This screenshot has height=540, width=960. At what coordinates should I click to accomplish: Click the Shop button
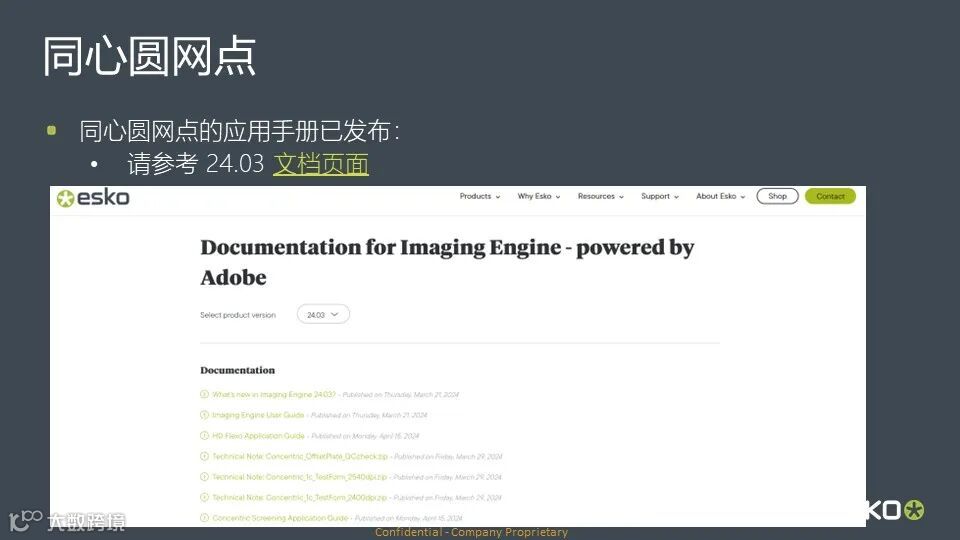[x=778, y=197]
